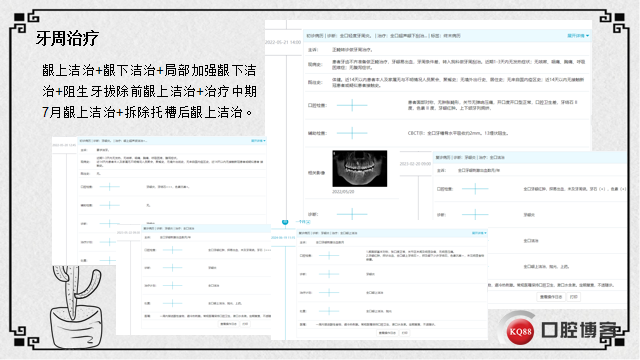This screenshot has height=360, width=640.
Task: Click operation log button in 2023-05-22 record
Action: (229, 324)
